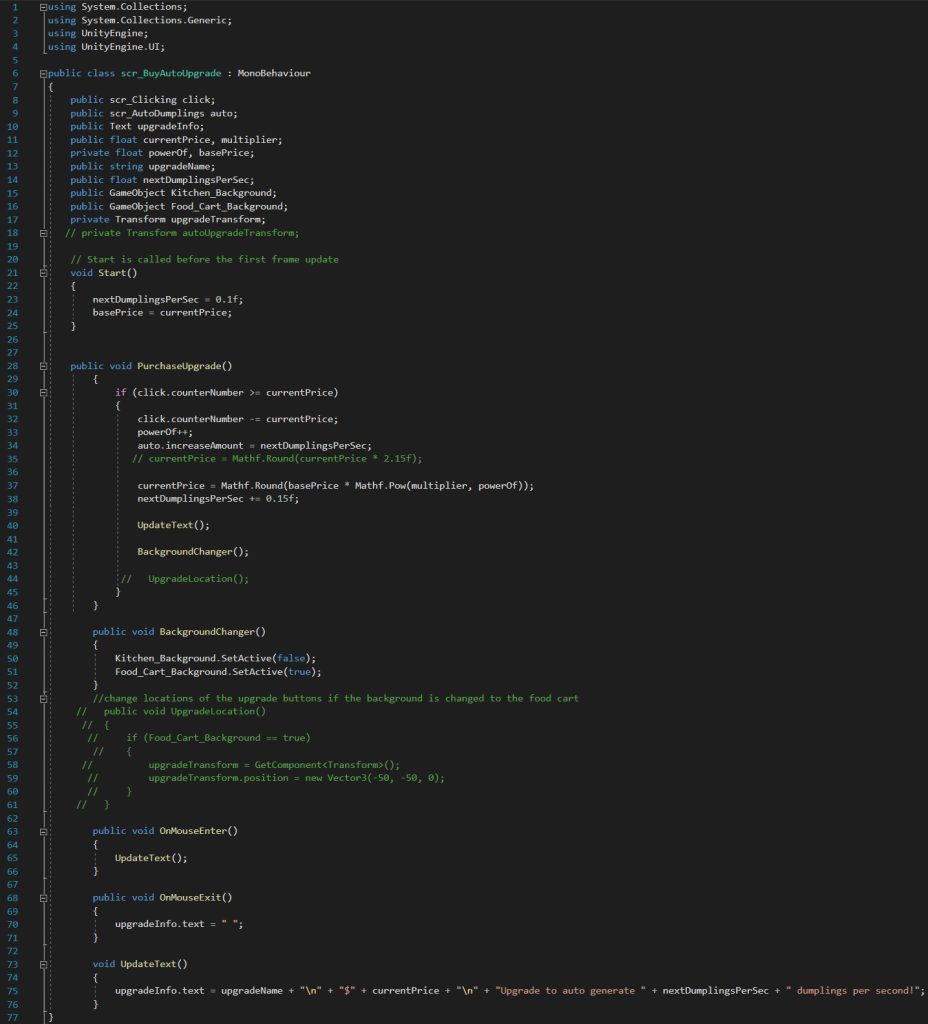This screenshot has width=928, height=1024.
Task: Collapse the OnMouseExit() method
Action: coord(42,897)
